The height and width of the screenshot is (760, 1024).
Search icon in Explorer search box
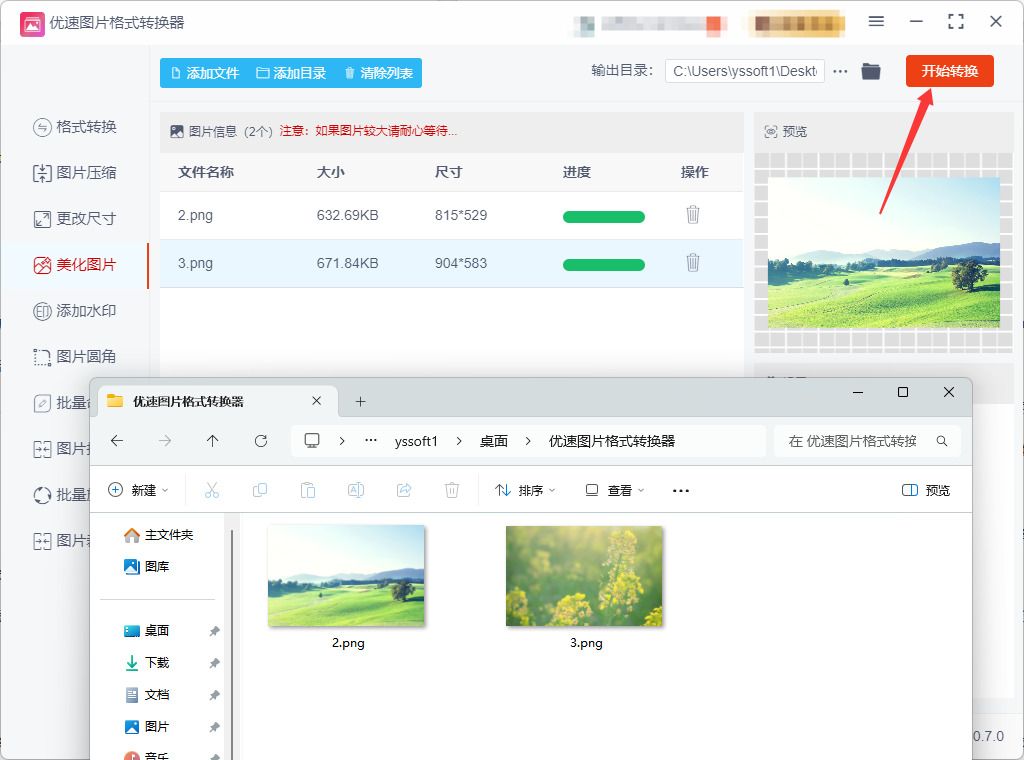pos(942,441)
